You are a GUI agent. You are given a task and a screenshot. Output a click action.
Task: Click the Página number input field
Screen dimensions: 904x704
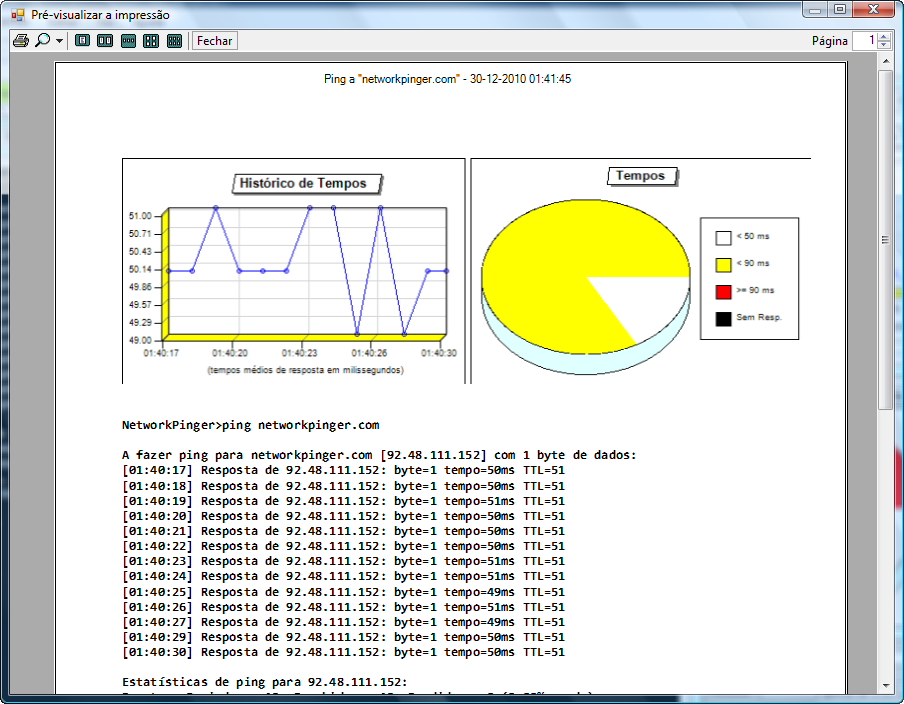click(864, 41)
